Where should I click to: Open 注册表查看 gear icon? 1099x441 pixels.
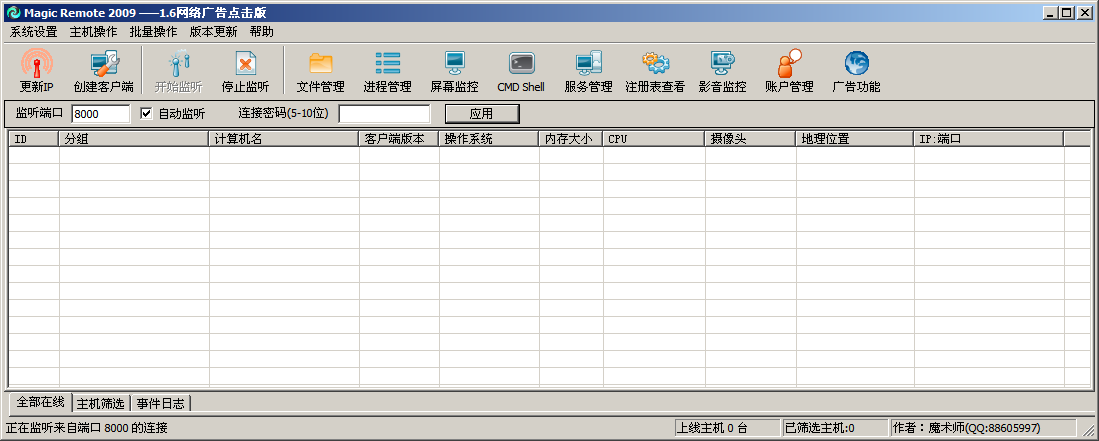(655, 64)
